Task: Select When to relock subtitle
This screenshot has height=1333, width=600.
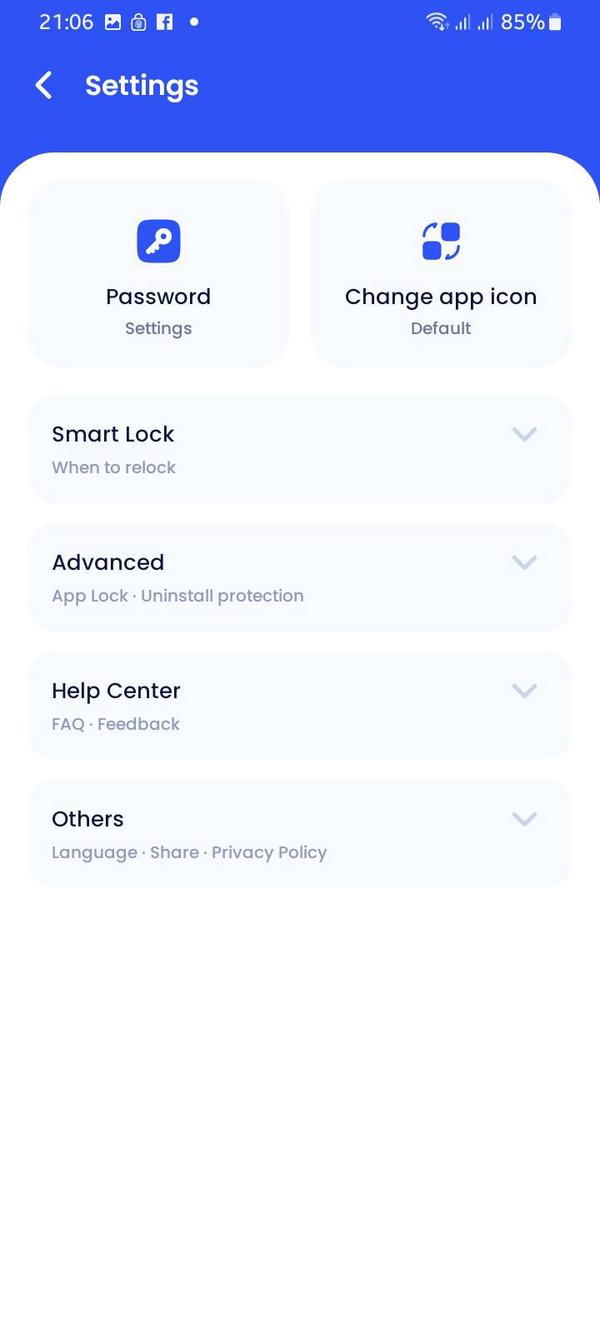Action: click(x=114, y=467)
